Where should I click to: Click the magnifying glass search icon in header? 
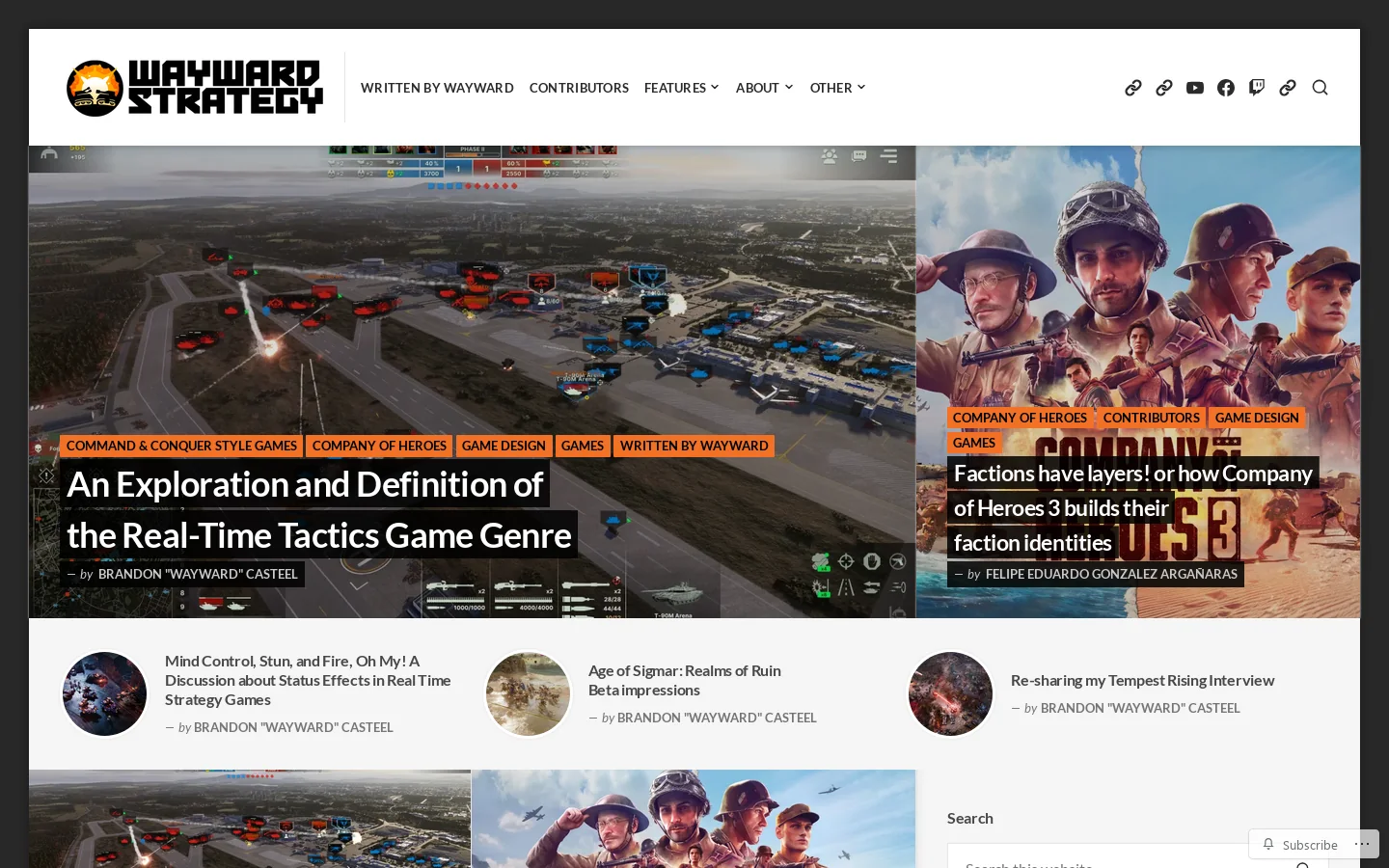[x=1321, y=88]
